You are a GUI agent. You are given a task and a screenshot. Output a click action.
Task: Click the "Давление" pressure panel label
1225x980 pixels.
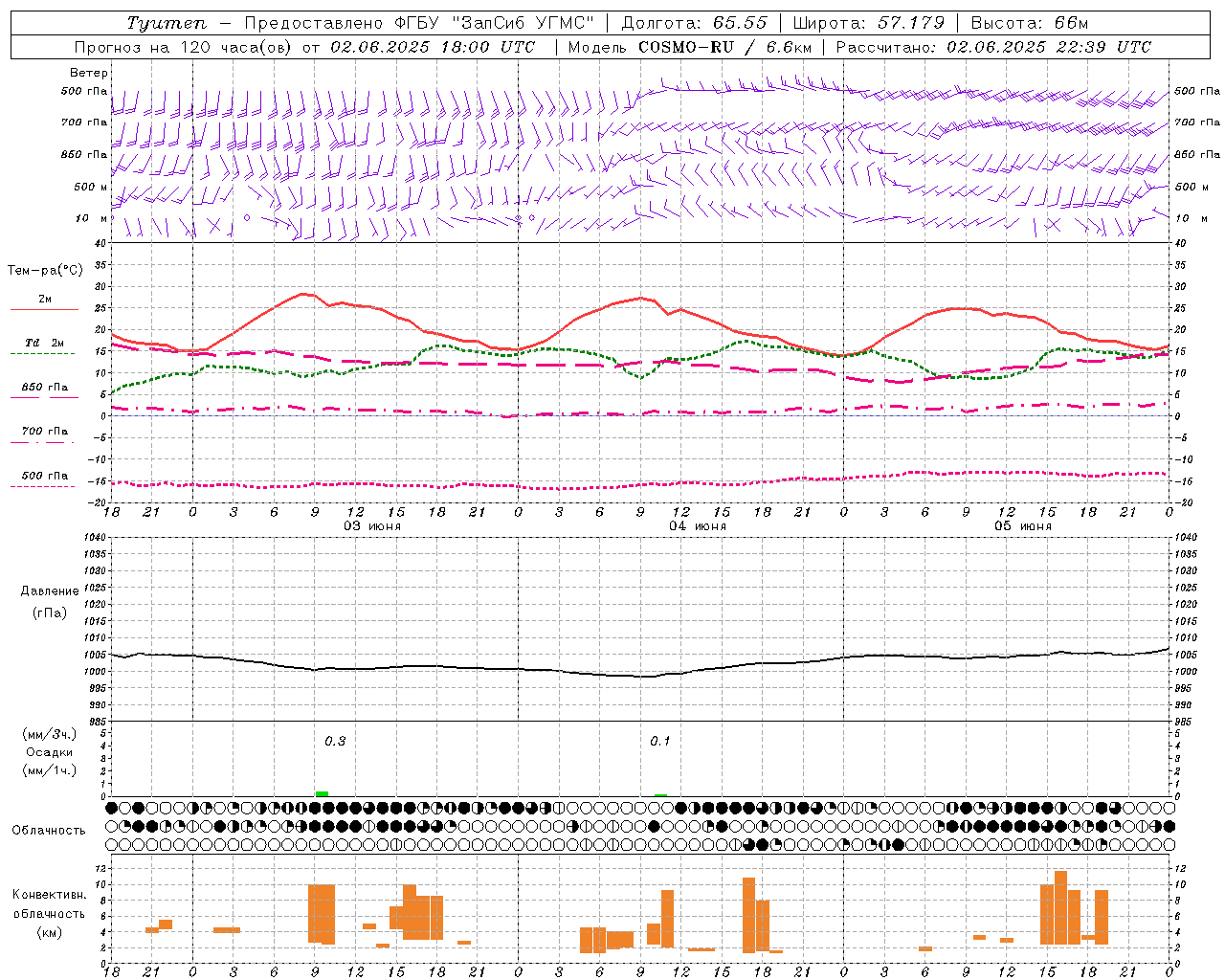pyautogui.click(x=50, y=591)
